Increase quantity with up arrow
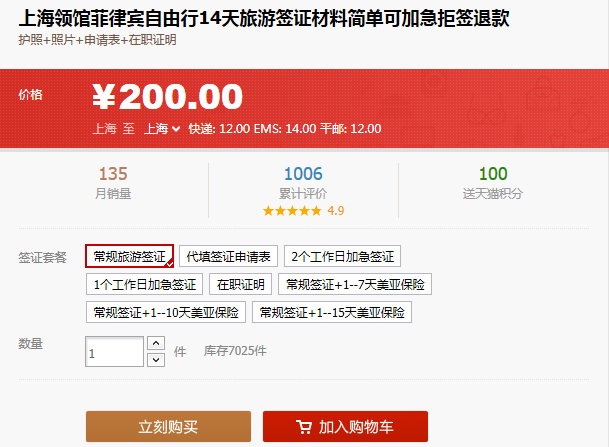This screenshot has height=447, width=609. 156,343
